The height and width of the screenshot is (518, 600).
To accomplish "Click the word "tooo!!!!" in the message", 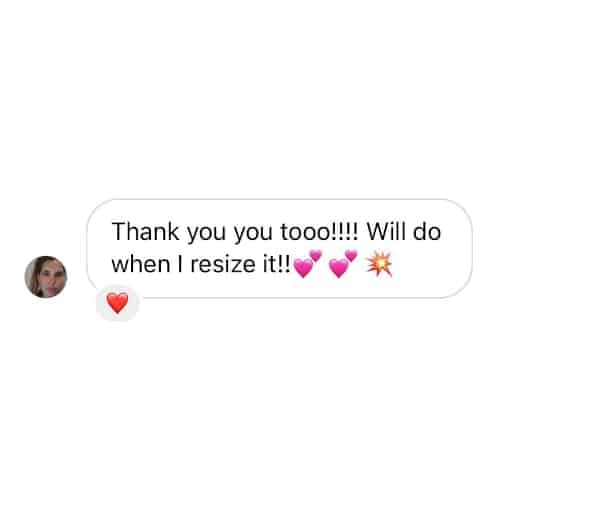I will tap(319, 231).
